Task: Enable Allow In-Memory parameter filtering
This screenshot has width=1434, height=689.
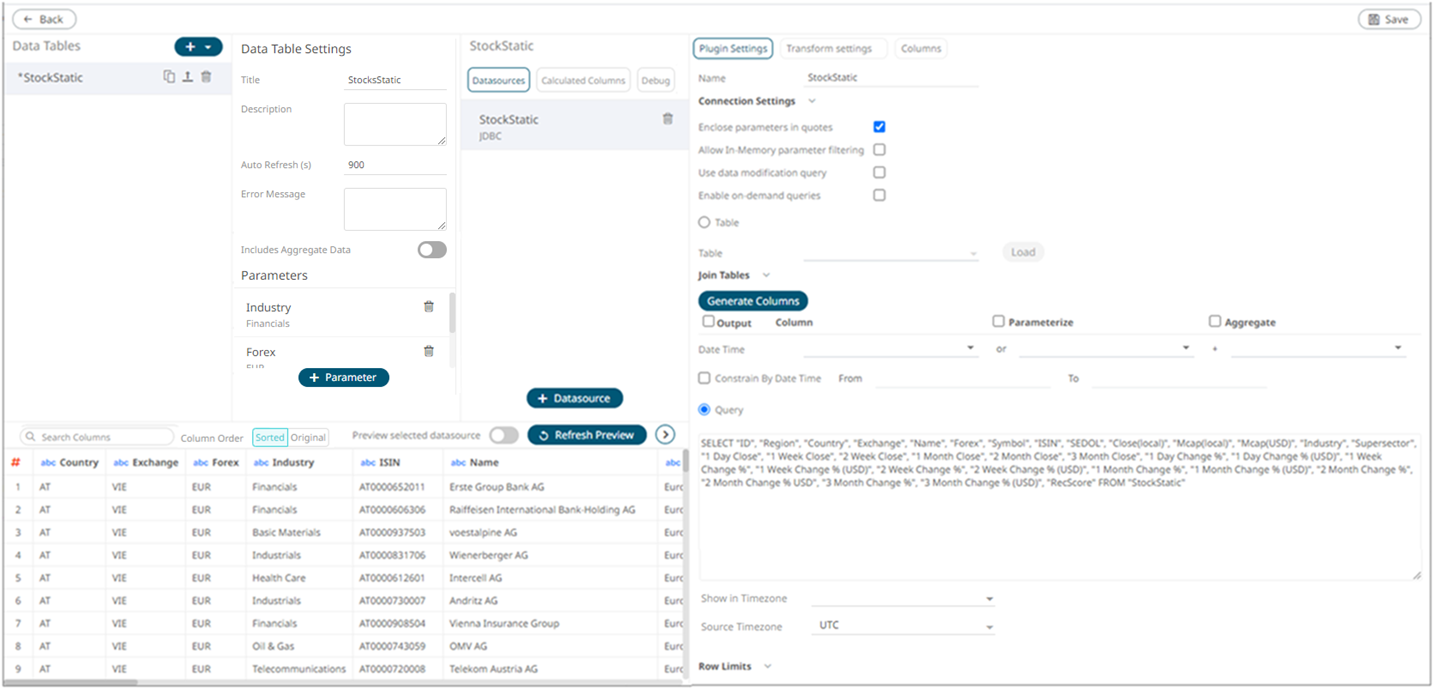Action: (x=879, y=150)
